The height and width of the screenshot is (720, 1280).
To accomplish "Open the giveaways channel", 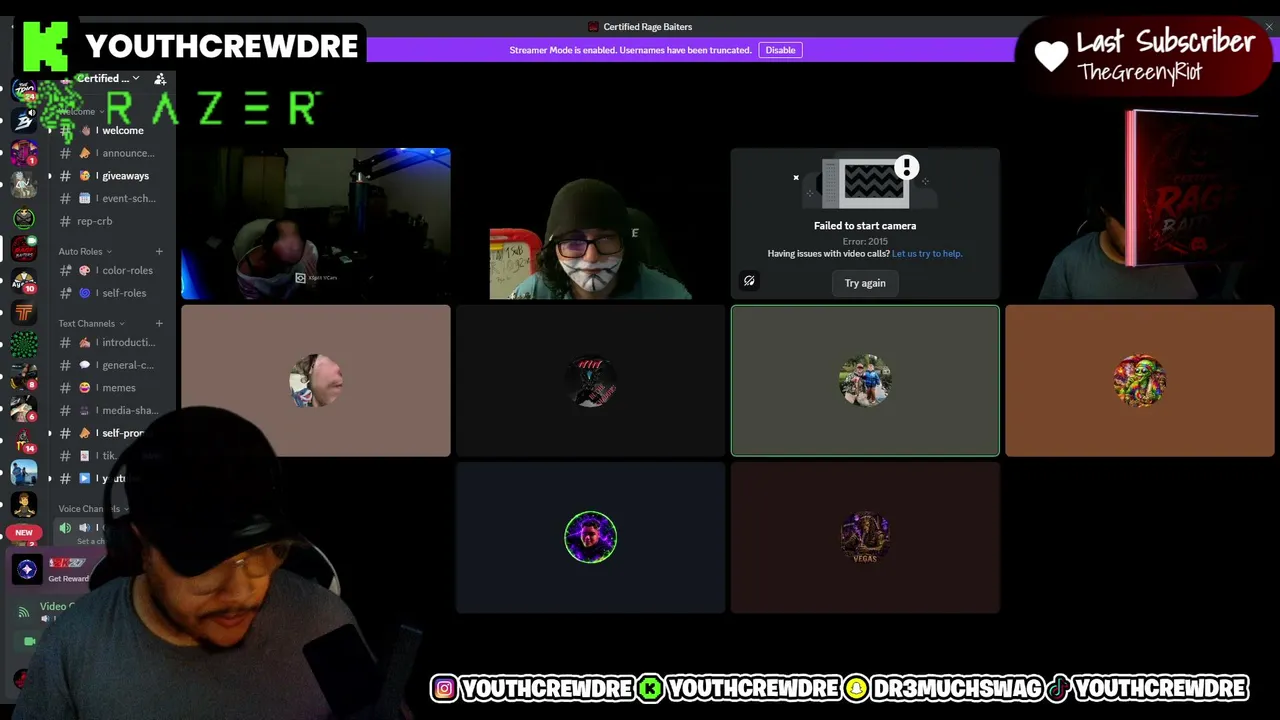I will [x=114, y=176].
